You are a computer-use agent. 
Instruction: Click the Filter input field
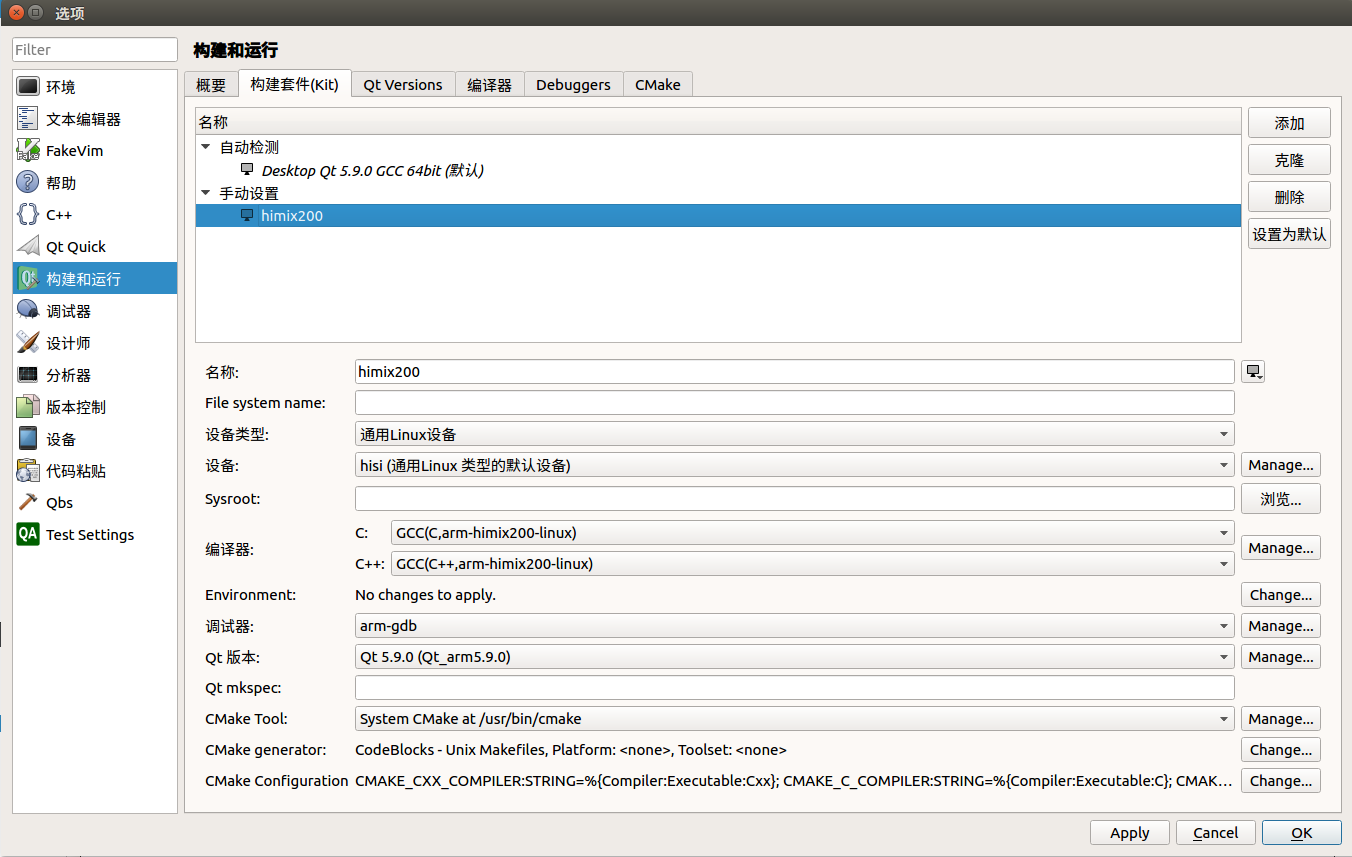click(x=94, y=48)
